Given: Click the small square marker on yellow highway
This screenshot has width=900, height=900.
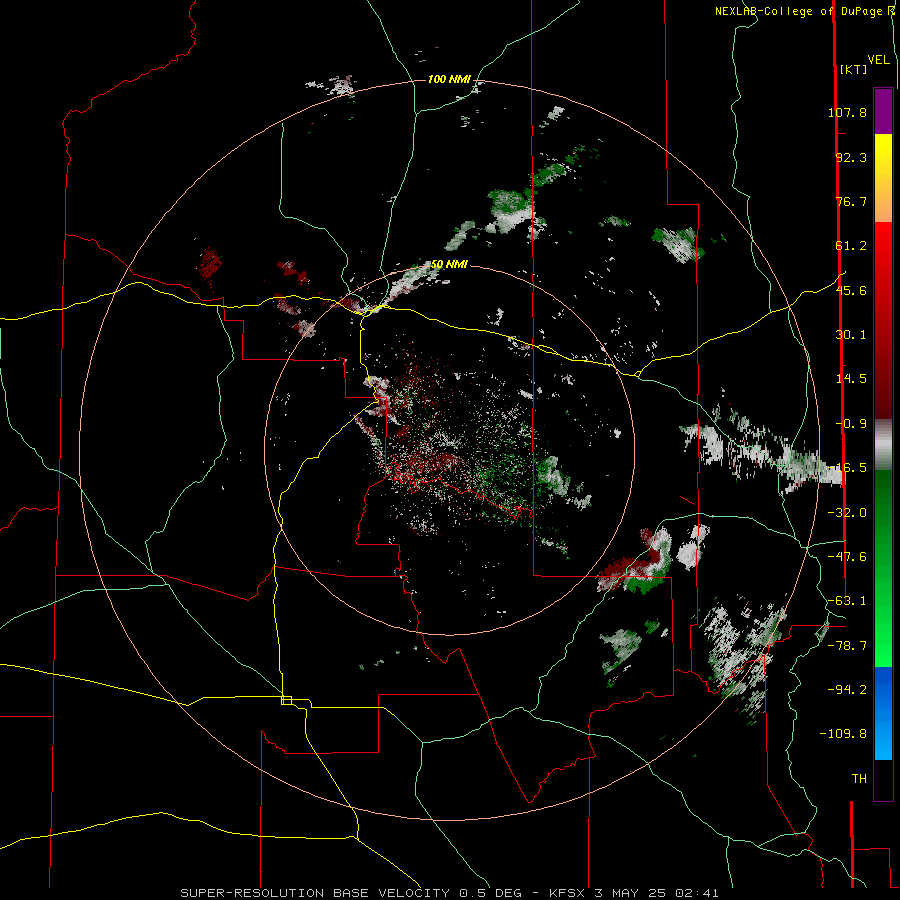Looking at the screenshot, I should [286, 700].
